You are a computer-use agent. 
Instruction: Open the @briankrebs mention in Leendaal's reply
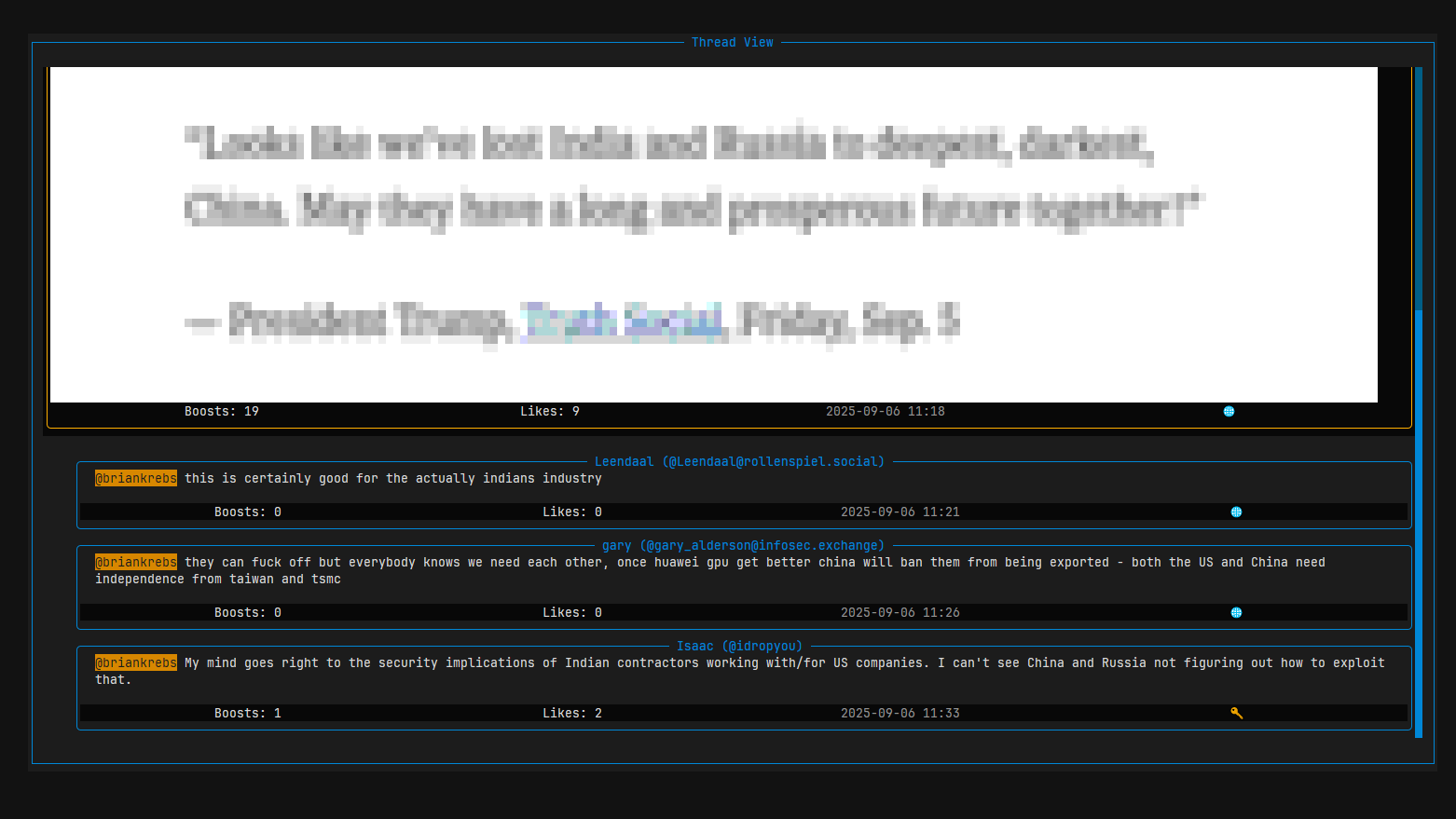135,478
